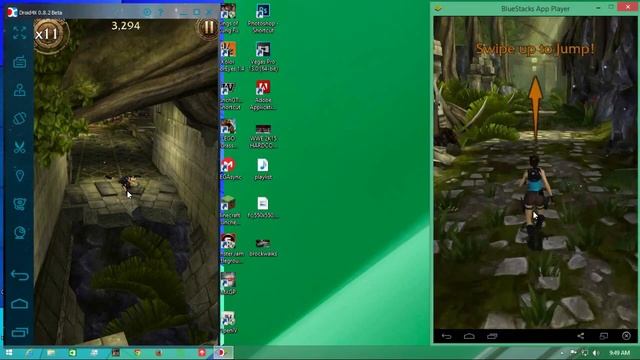Click scissors screenshot icon in Droid4X sidebar
This screenshot has height=360, width=640.
19,147
